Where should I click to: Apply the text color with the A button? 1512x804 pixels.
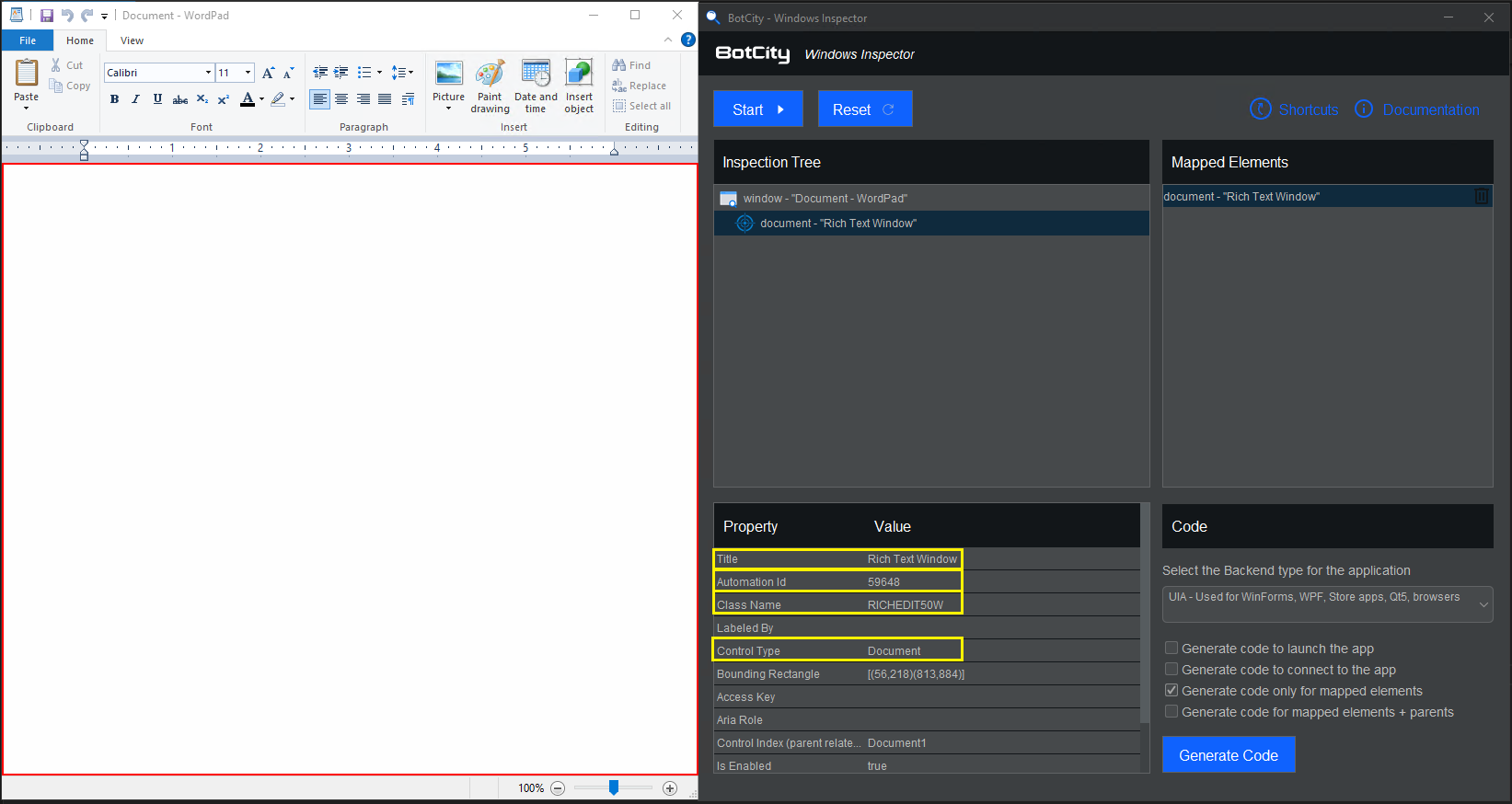pos(248,99)
